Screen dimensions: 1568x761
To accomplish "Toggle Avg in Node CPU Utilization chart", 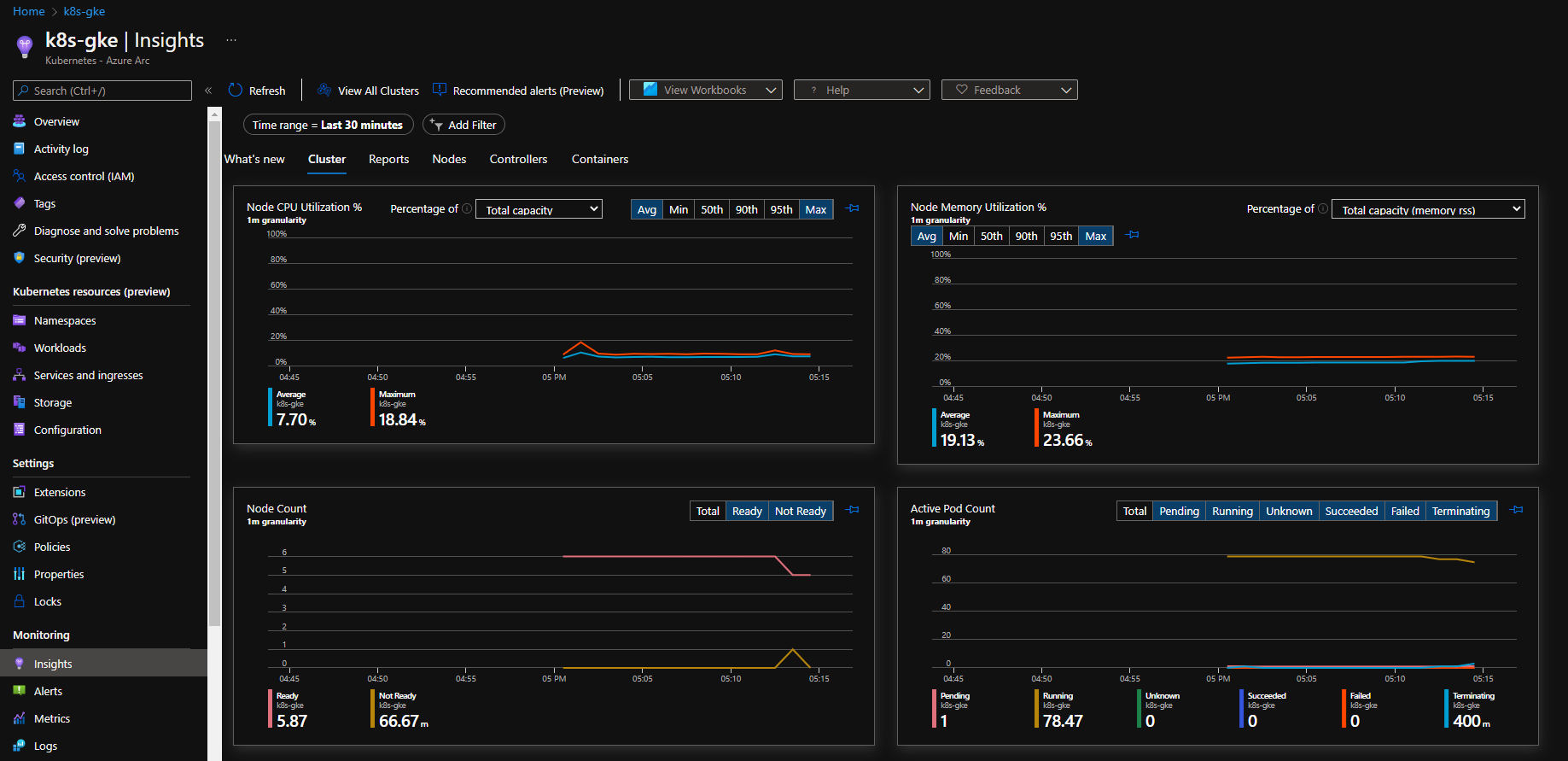I will [x=647, y=209].
